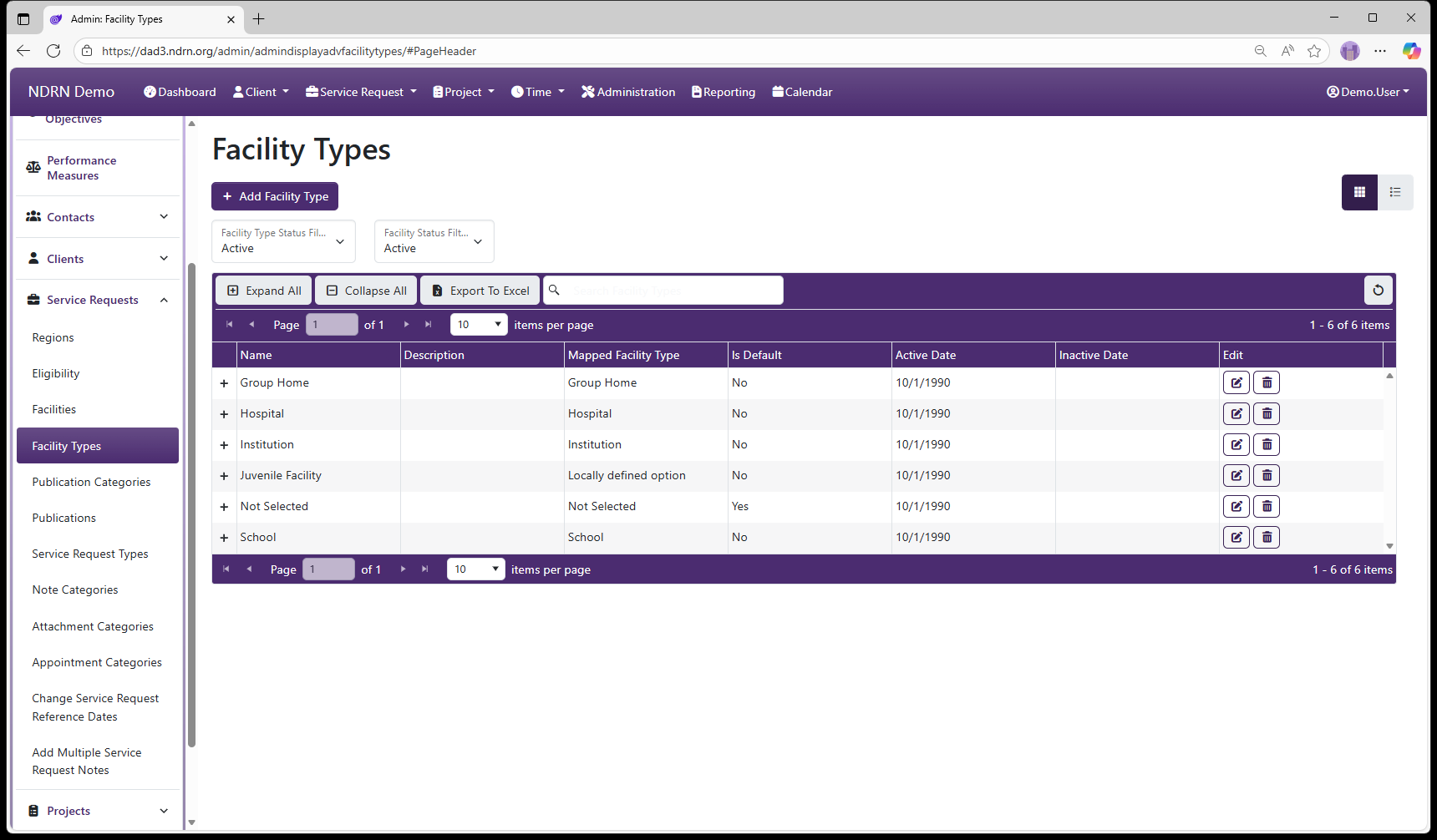Delete the Hospital row
1437x840 pixels.
pyautogui.click(x=1267, y=413)
